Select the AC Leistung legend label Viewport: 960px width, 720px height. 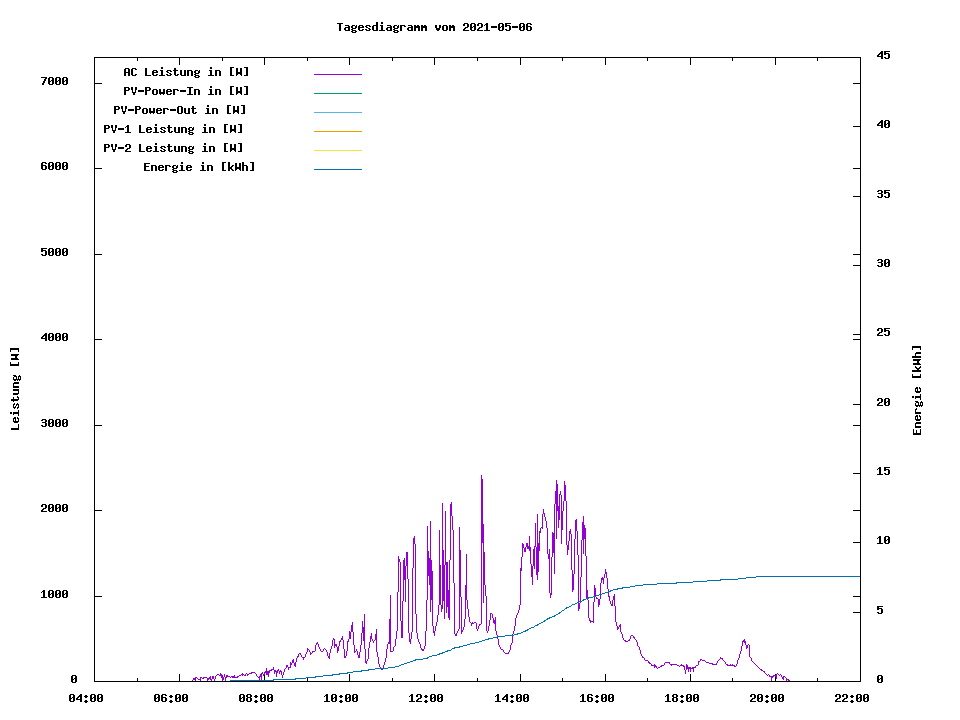point(186,72)
